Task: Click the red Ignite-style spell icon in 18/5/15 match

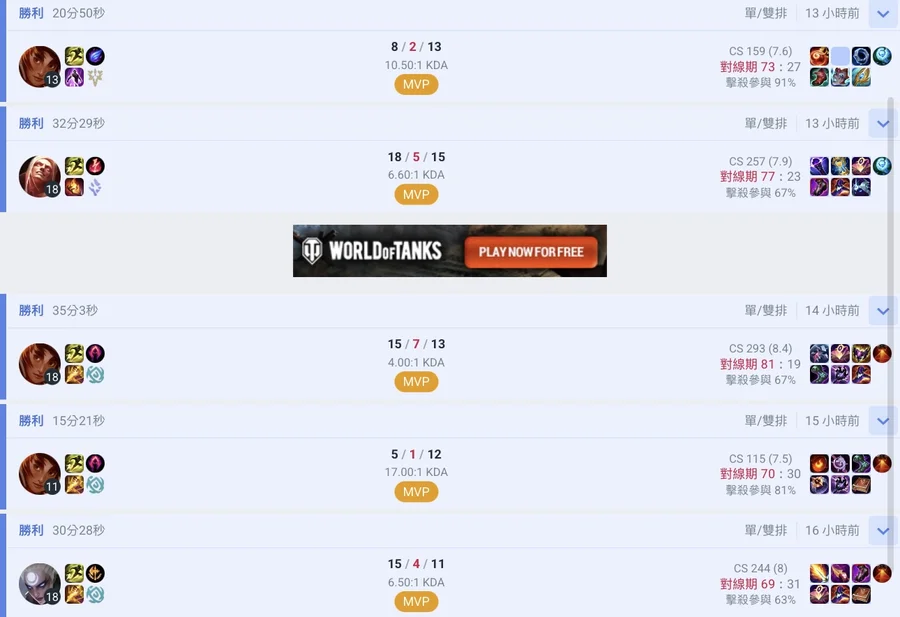Action: point(74,187)
